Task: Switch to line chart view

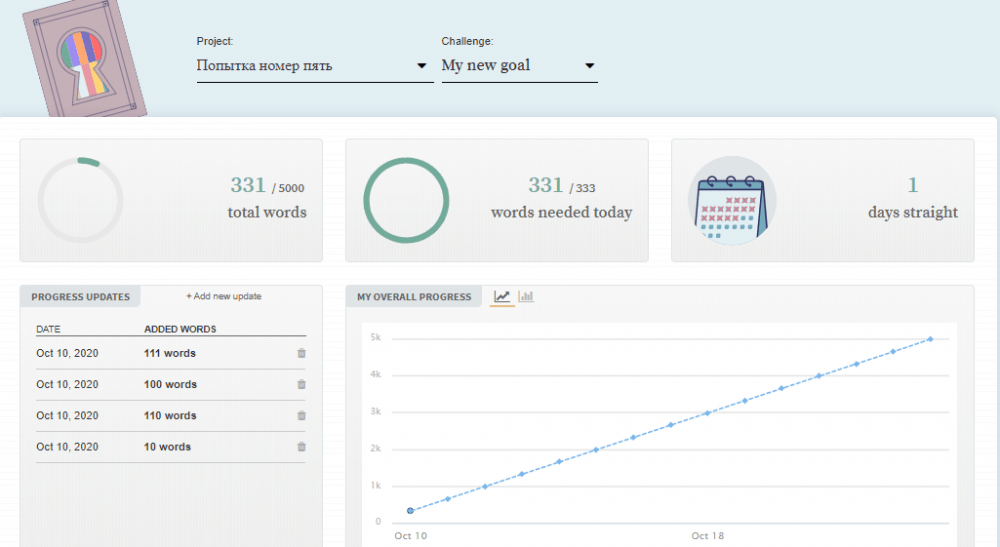Action: [502, 297]
